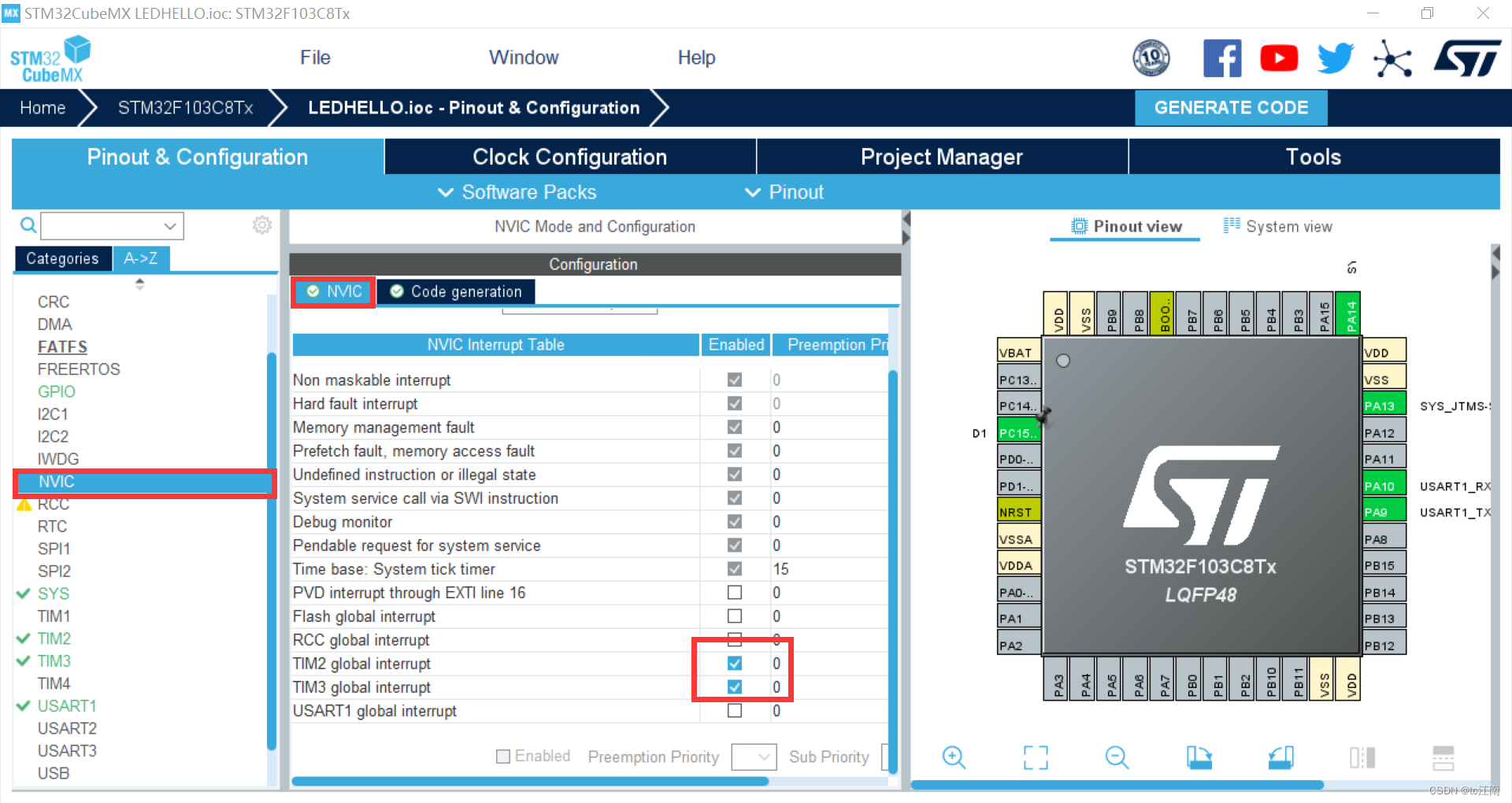Expand the Software Packs dropdown
This screenshot has width=1512, height=803.
pyautogui.click(x=518, y=192)
